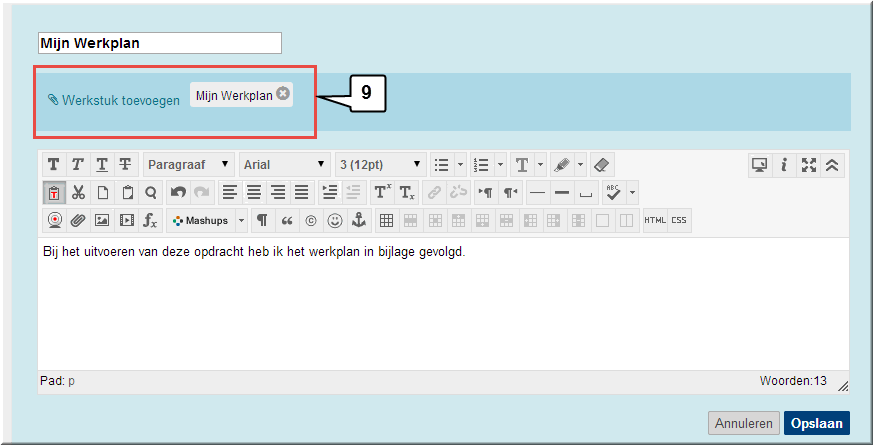Click the Mijn Werkplan title field
This screenshot has height=445, width=873.
(x=160, y=43)
